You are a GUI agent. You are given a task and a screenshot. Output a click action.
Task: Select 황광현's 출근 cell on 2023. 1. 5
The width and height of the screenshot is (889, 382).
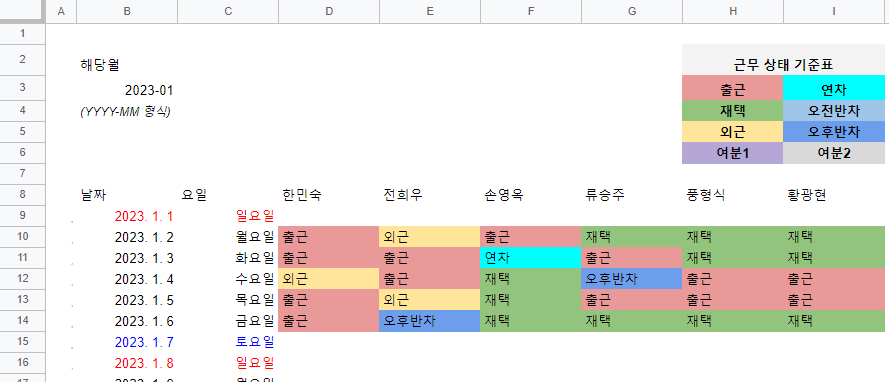click(833, 300)
